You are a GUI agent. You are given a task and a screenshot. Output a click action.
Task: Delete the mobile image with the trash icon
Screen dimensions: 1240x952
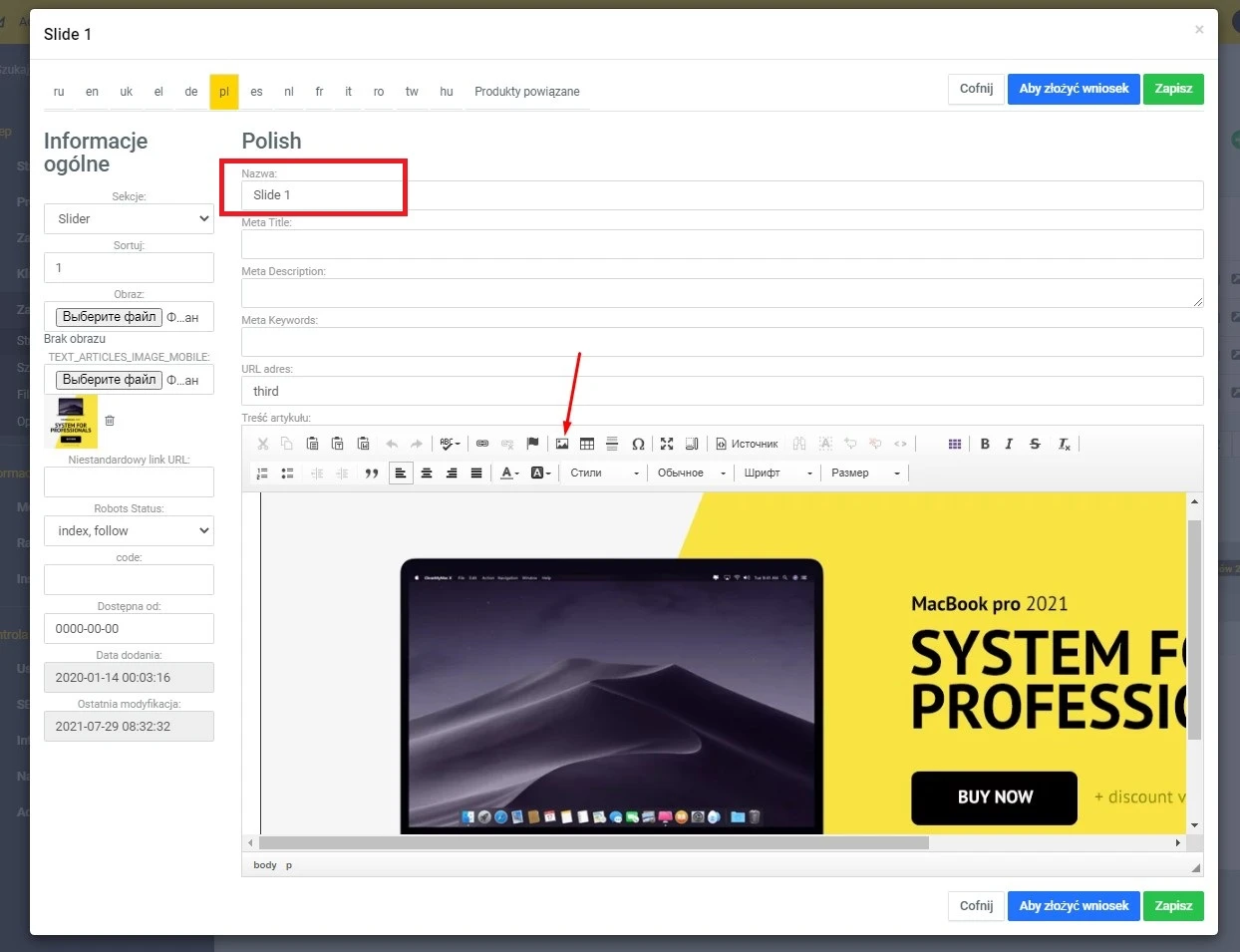point(110,421)
